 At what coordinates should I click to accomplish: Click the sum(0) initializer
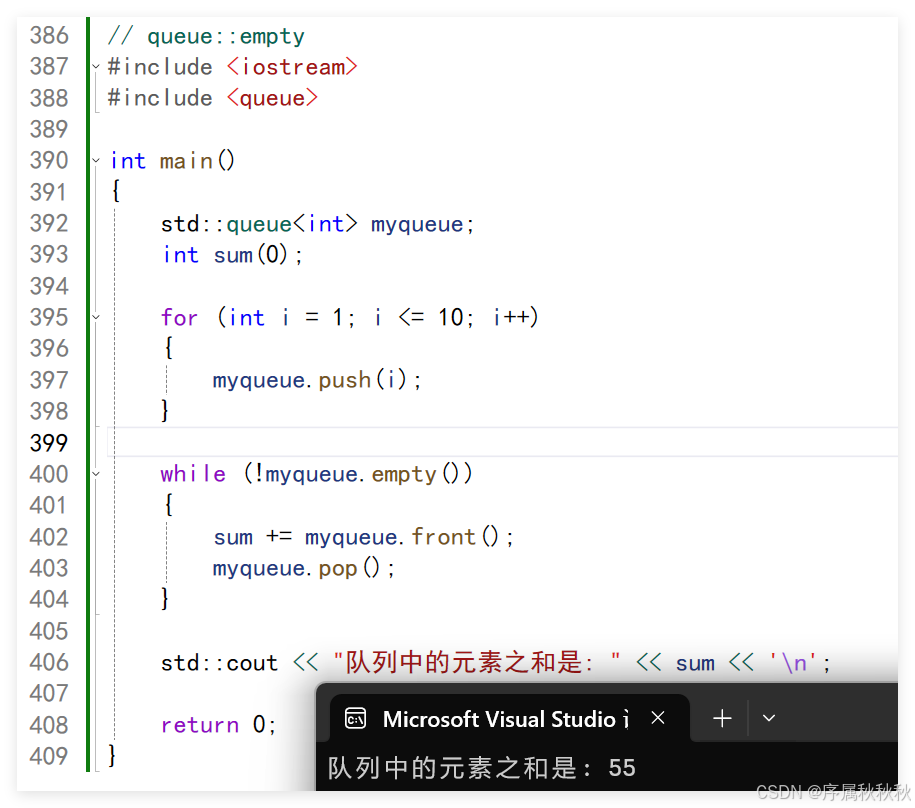point(252,255)
